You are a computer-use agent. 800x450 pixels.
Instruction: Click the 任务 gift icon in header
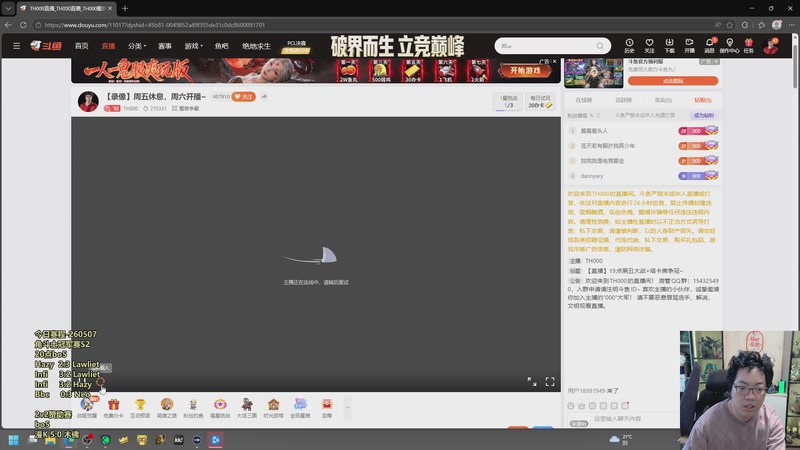pyautogui.click(x=748, y=43)
